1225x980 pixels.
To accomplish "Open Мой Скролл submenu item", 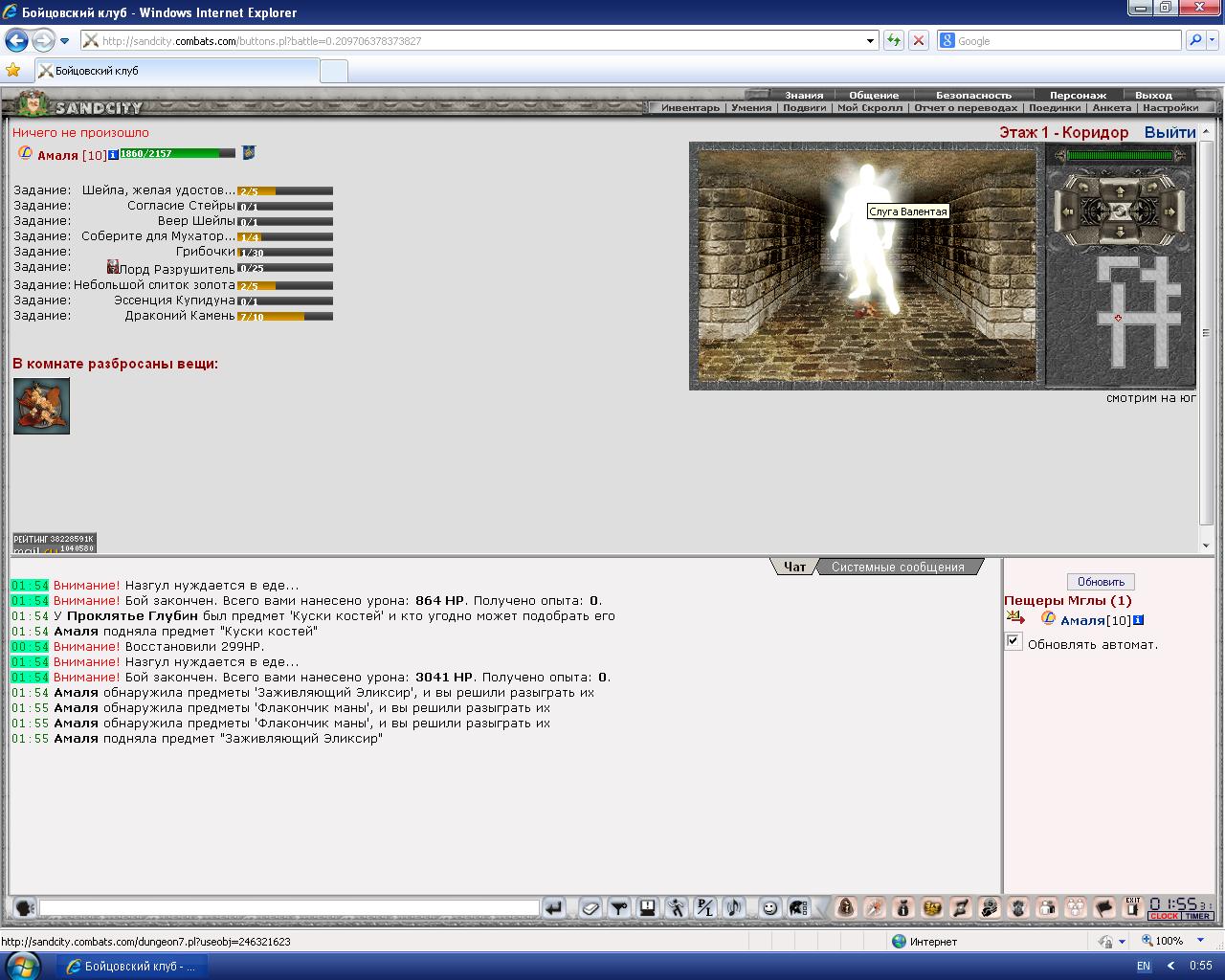I will coord(870,108).
